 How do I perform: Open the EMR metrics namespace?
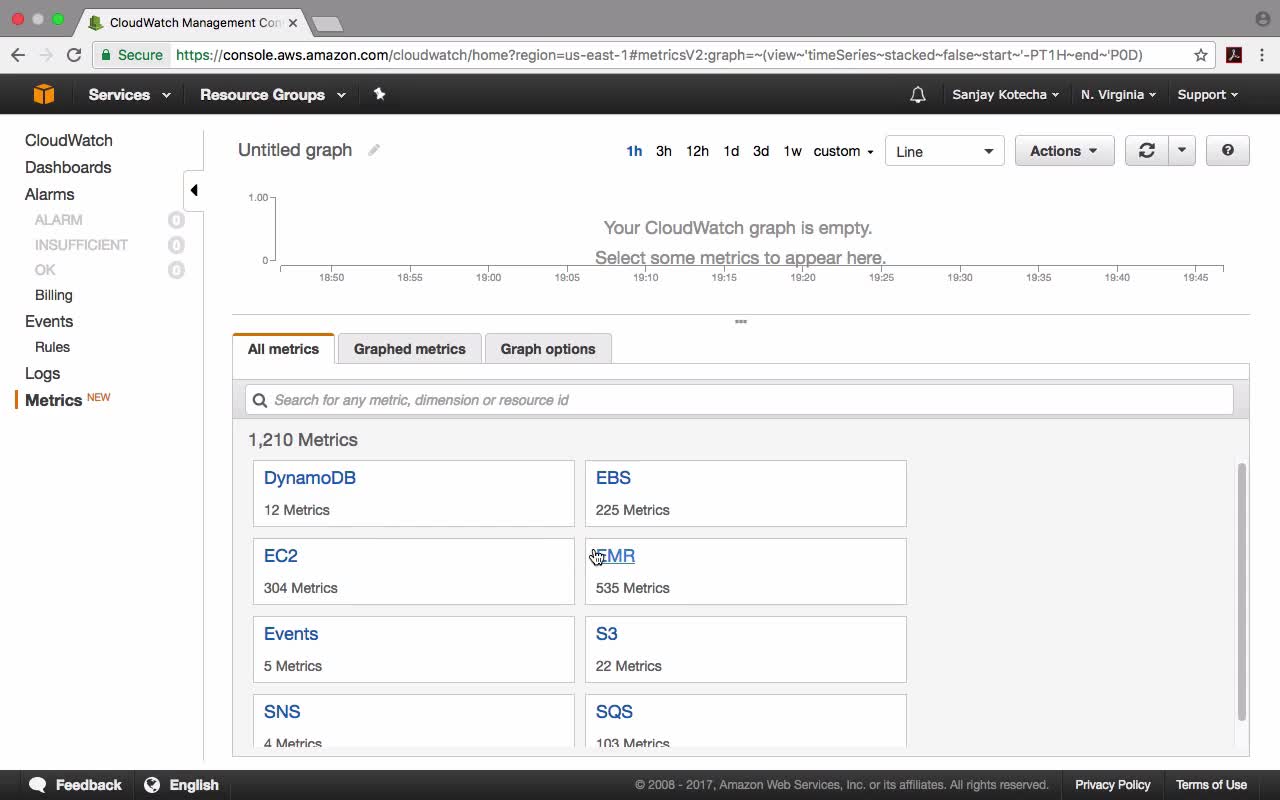tap(615, 556)
